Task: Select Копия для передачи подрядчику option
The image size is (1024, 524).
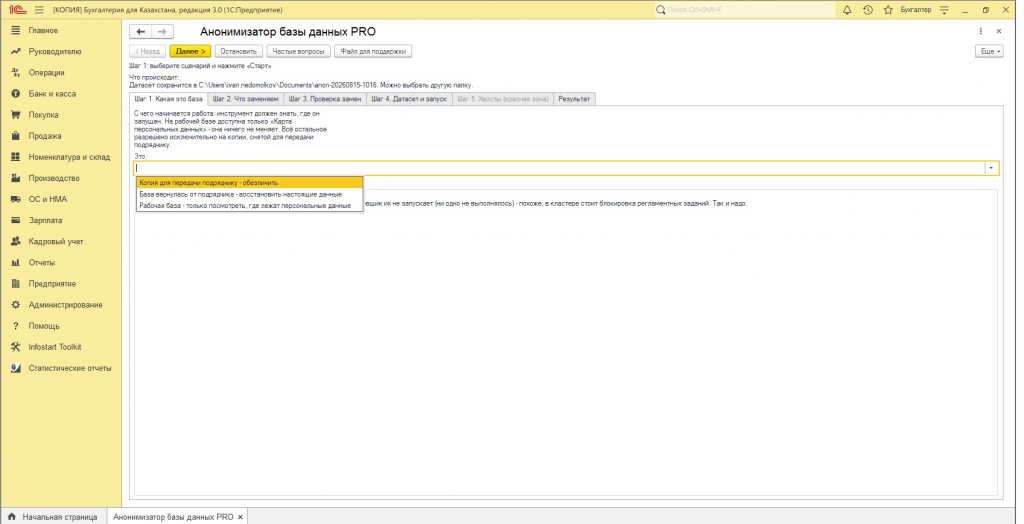Action: pyautogui.click(x=249, y=183)
